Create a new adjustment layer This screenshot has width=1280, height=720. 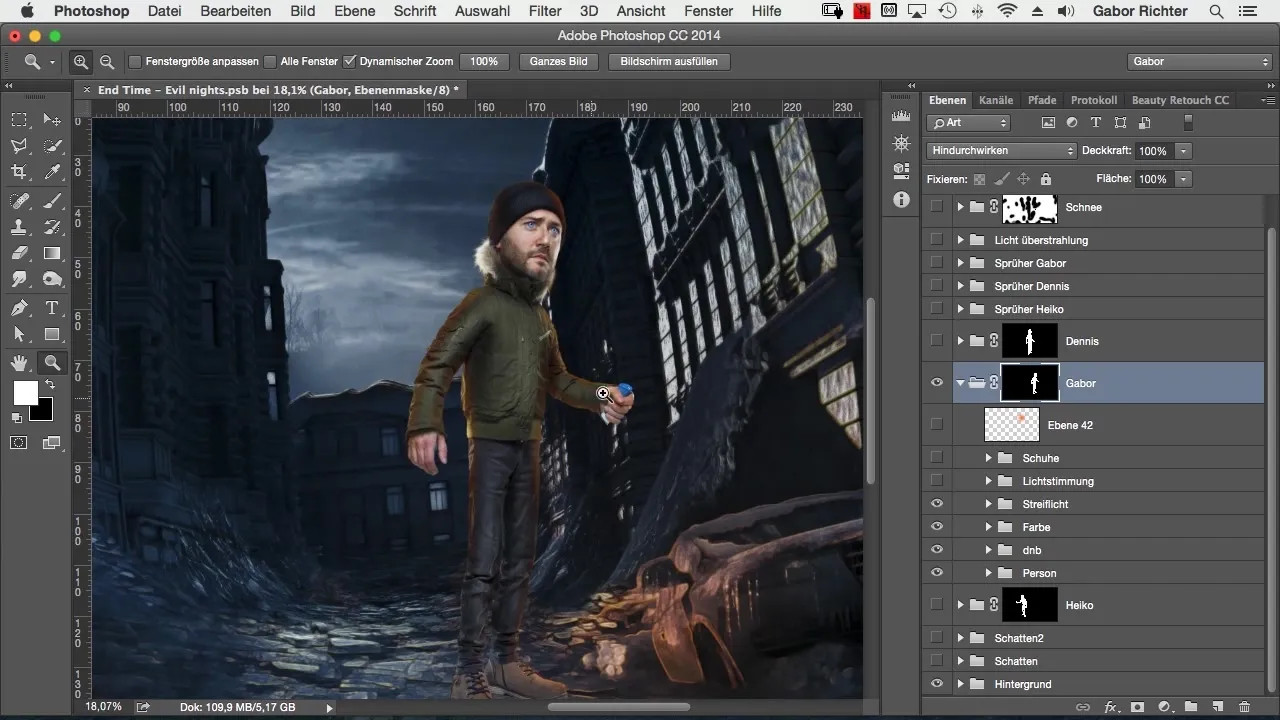click(1164, 707)
